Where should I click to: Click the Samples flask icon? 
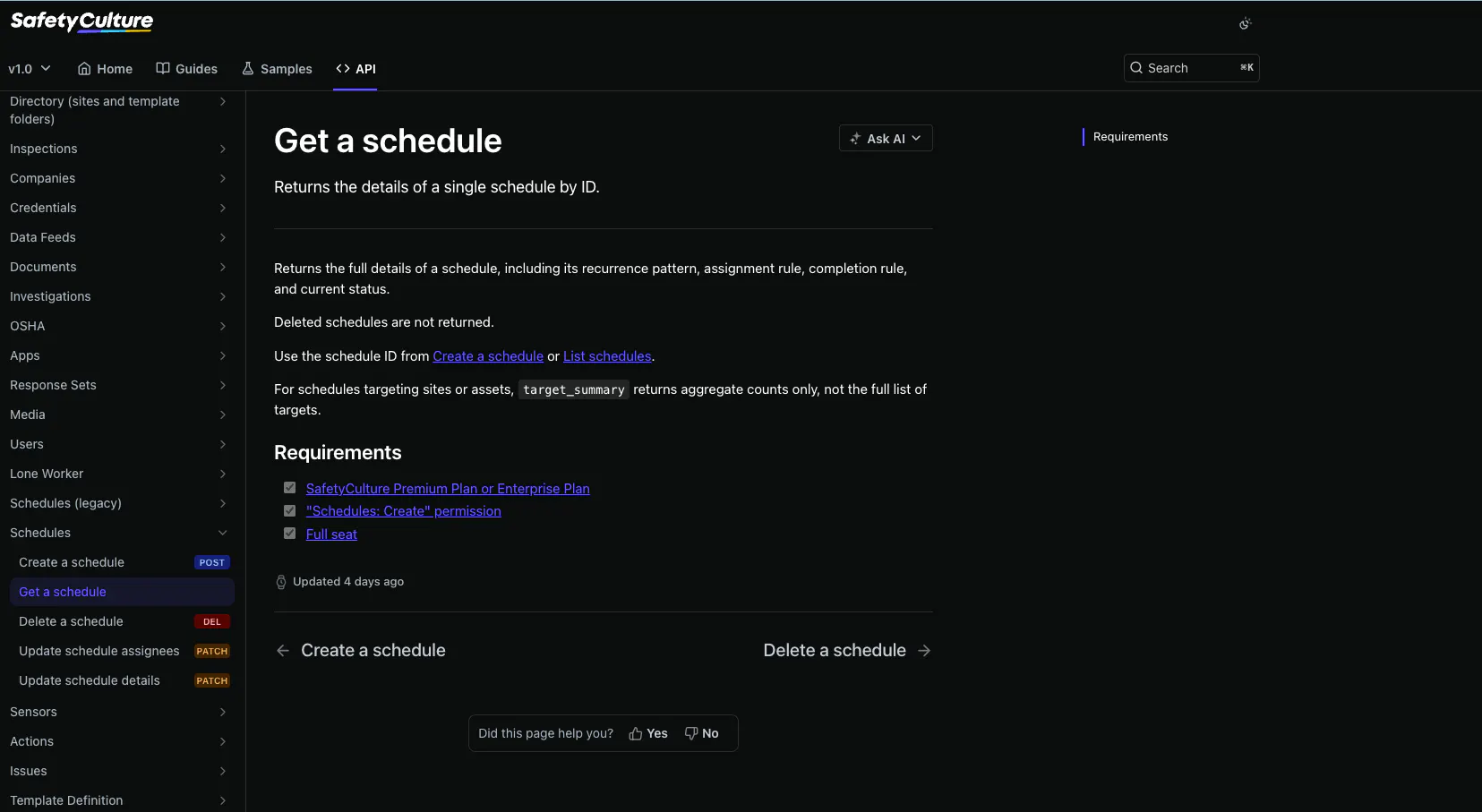pos(248,69)
